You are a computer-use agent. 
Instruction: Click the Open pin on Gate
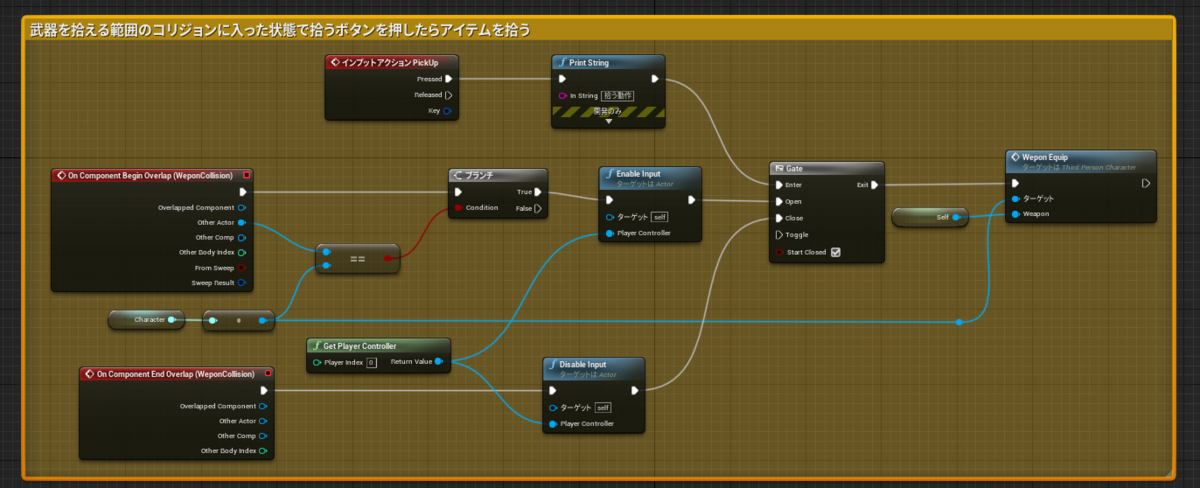779,201
